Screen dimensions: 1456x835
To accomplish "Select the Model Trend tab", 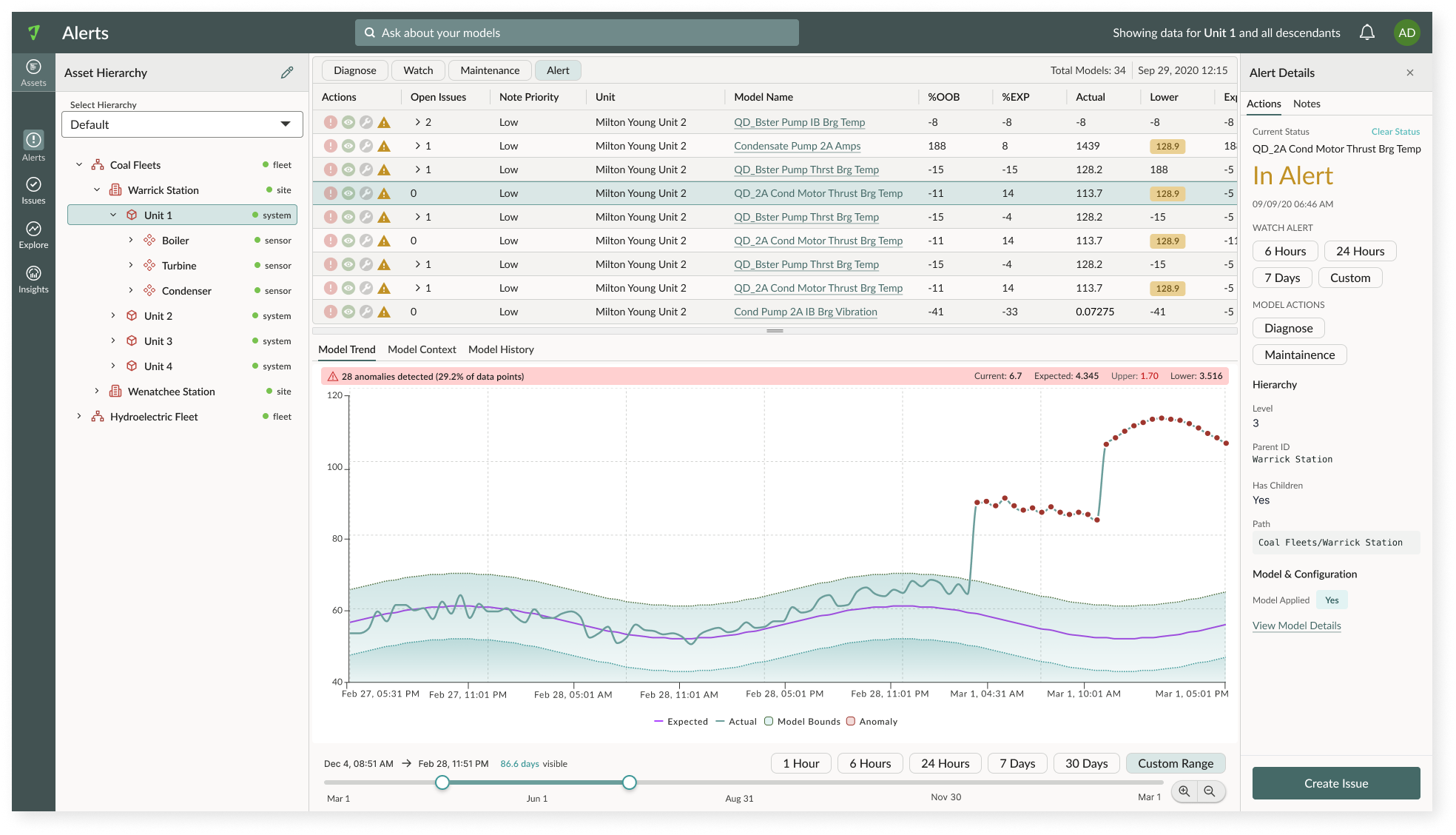I will [347, 349].
